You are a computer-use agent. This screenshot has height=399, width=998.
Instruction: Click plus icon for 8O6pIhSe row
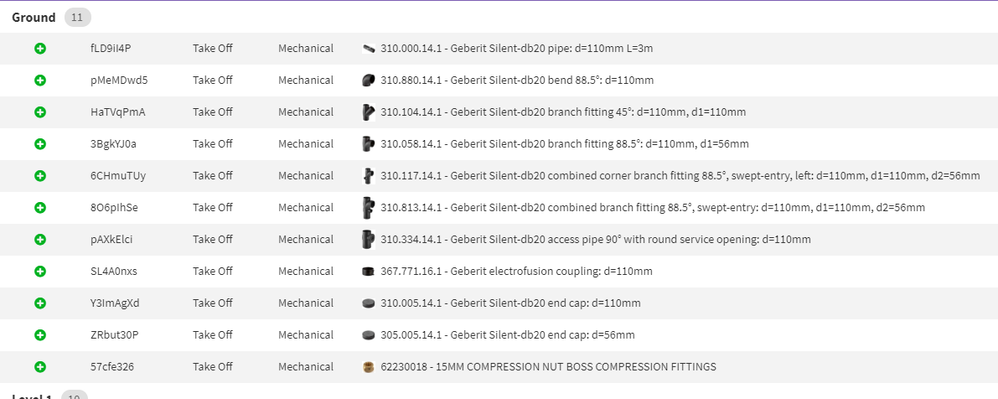[x=40, y=207]
